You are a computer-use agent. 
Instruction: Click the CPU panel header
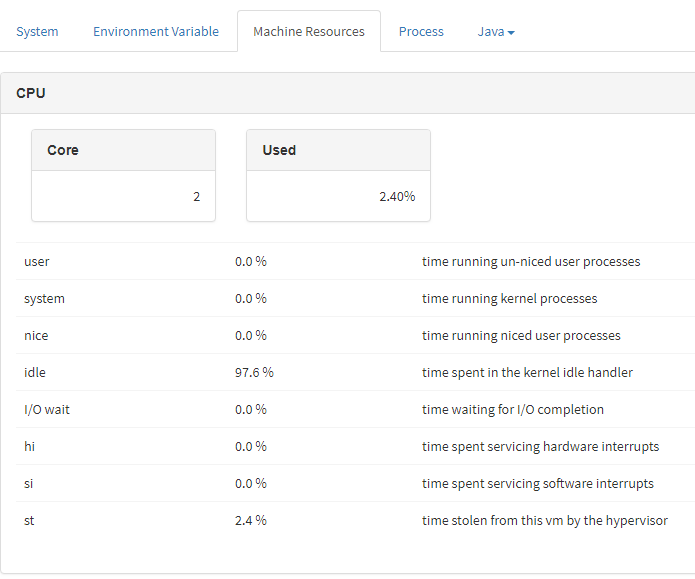pos(31,93)
